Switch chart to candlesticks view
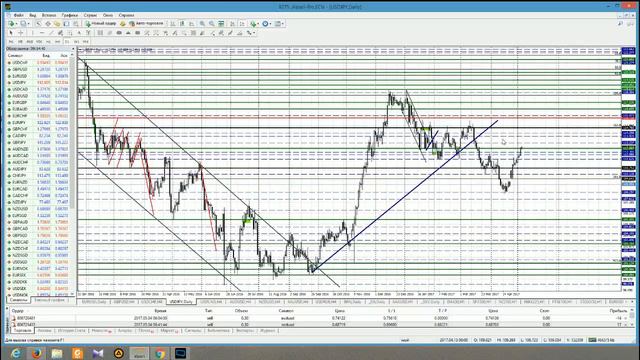The image size is (640, 360). pyautogui.click(x=182, y=24)
